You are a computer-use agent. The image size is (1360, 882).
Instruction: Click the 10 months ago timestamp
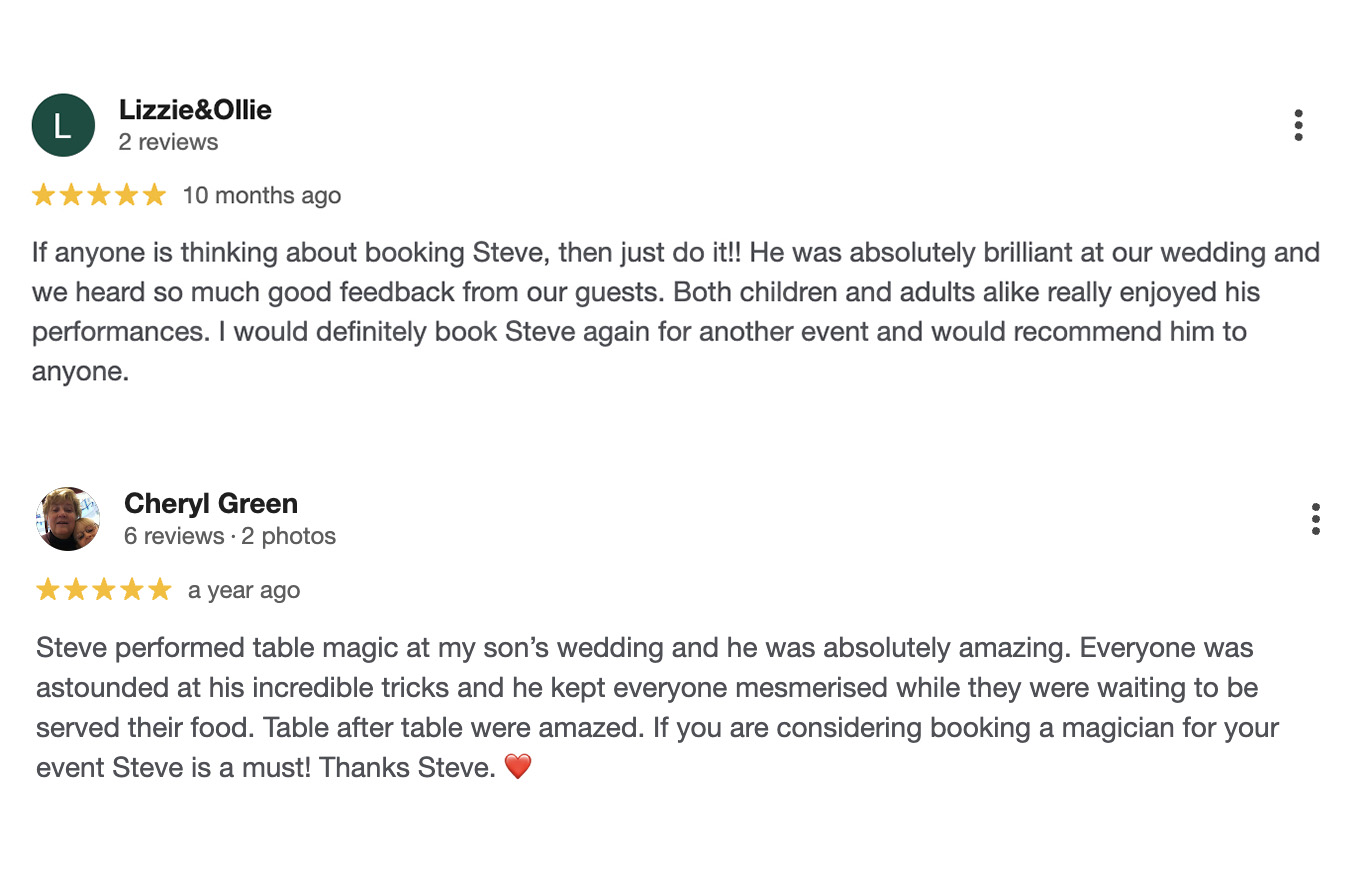pyautogui.click(x=261, y=195)
